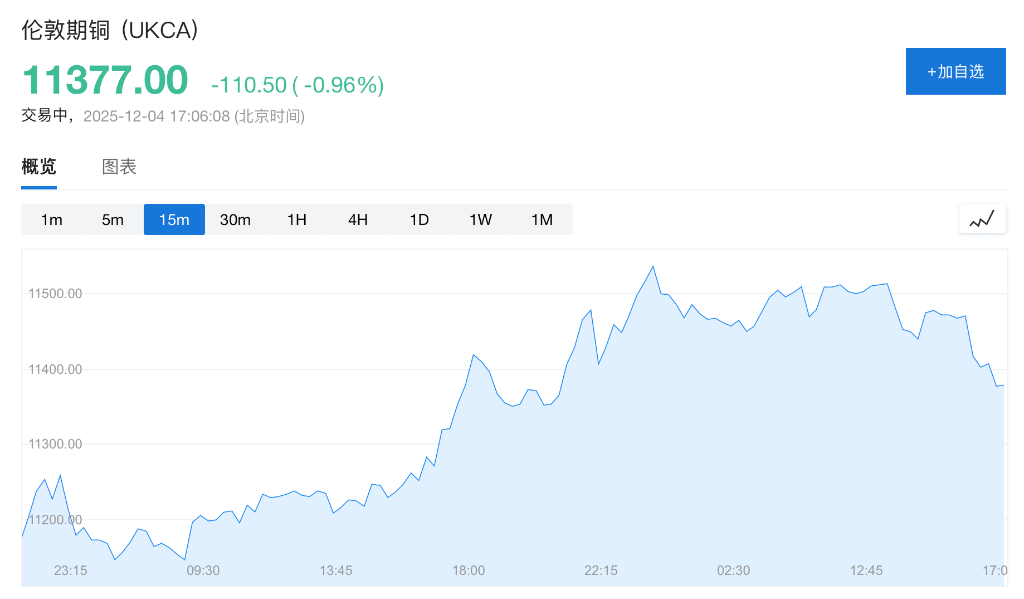Set chart period to 1M
This screenshot has width=1024, height=599.
[542, 220]
